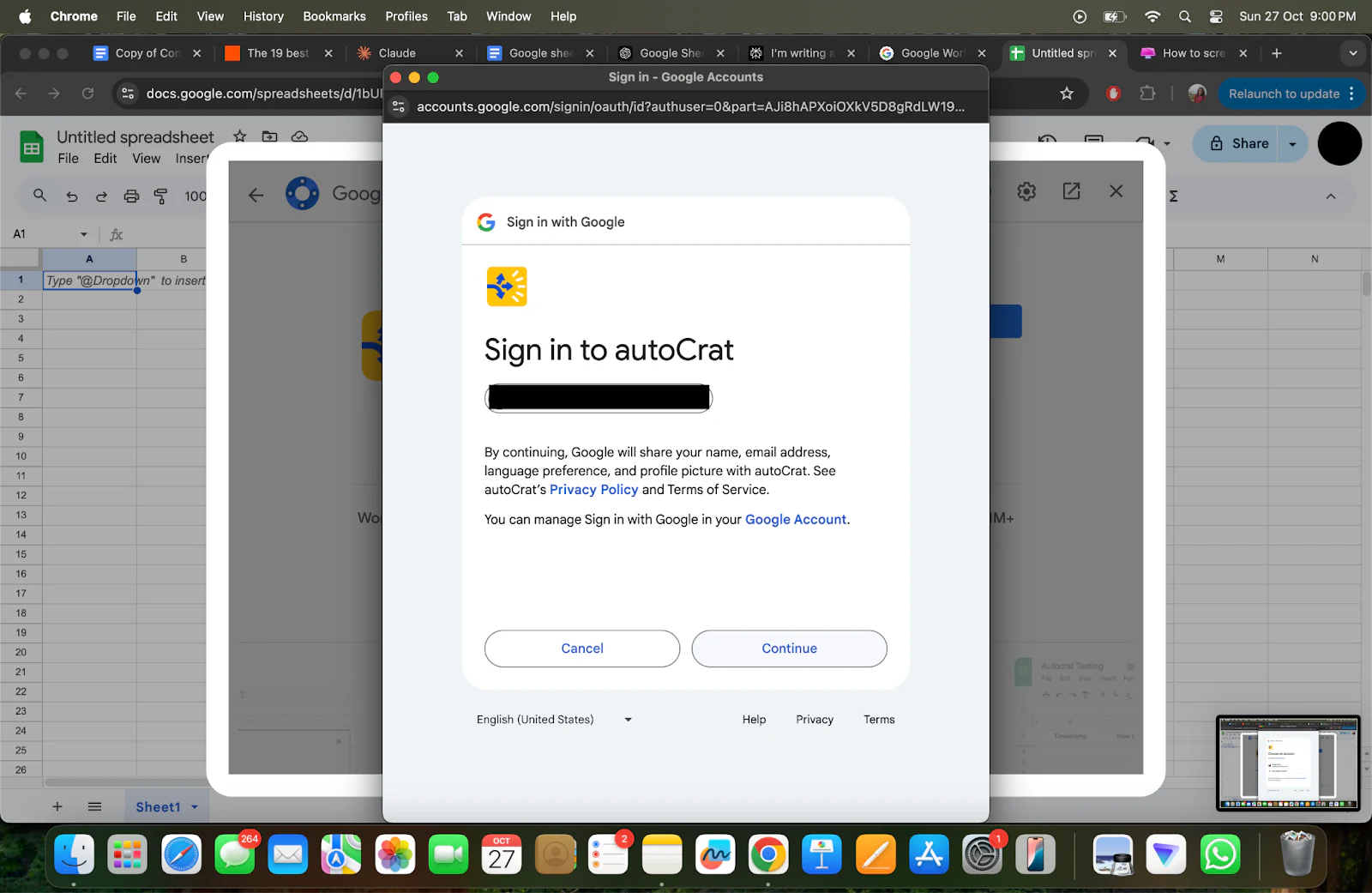Open the Name box dropdown arrow
This screenshot has height=893, width=1372.
(x=84, y=234)
